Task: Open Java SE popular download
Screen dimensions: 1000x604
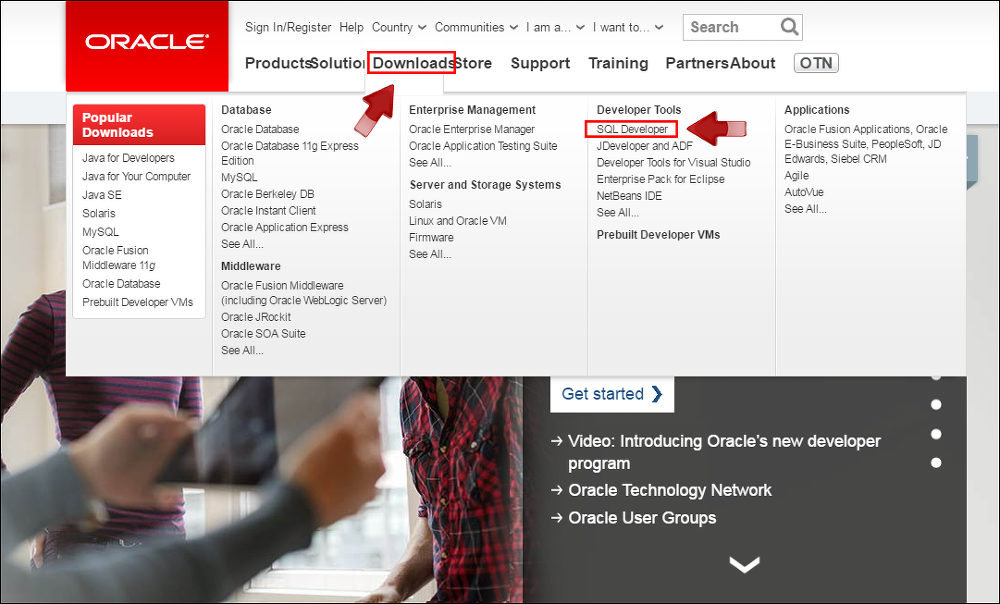Action: (x=101, y=195)
